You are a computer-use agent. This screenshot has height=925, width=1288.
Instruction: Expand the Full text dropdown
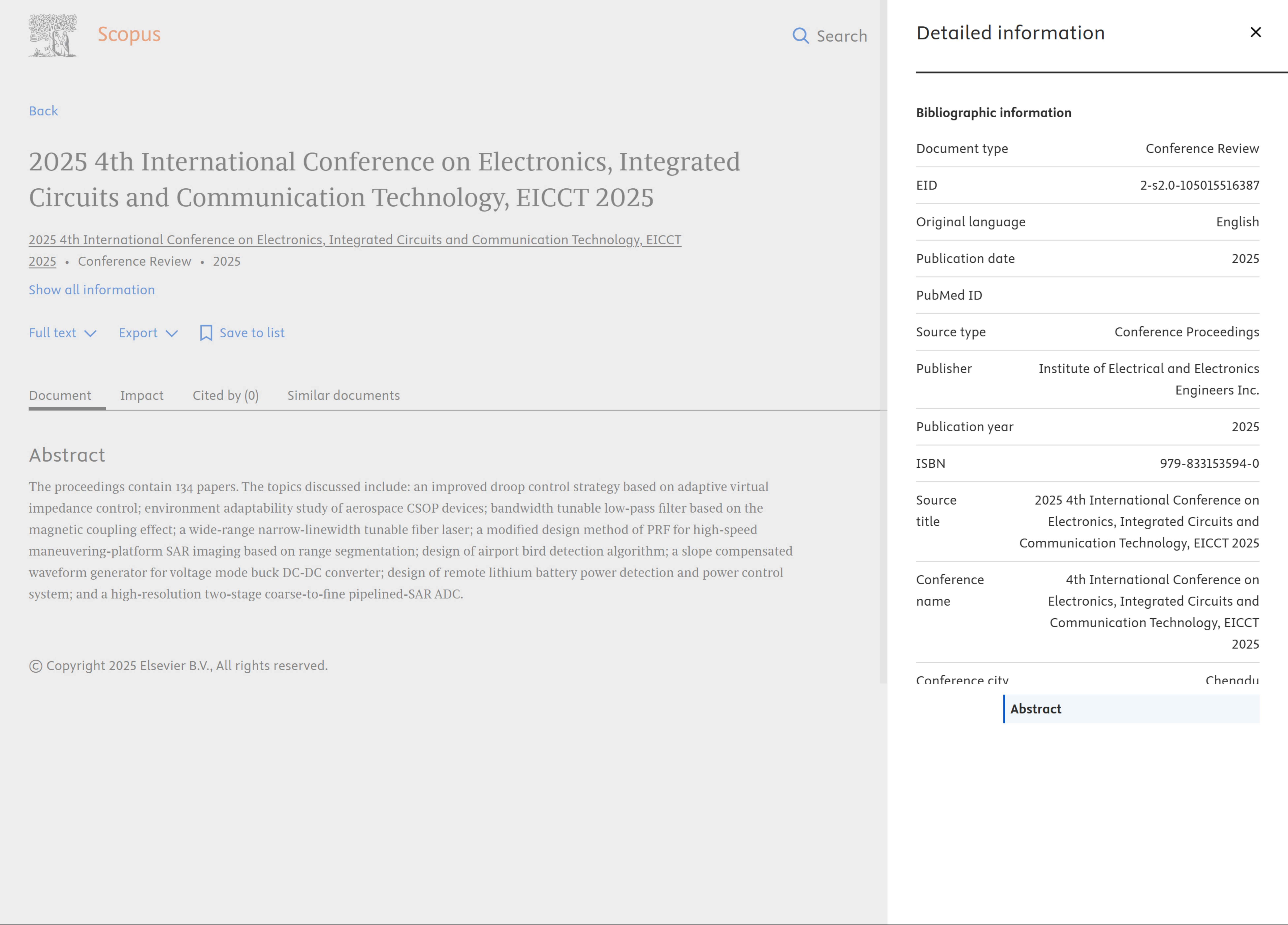pos(52,333)
